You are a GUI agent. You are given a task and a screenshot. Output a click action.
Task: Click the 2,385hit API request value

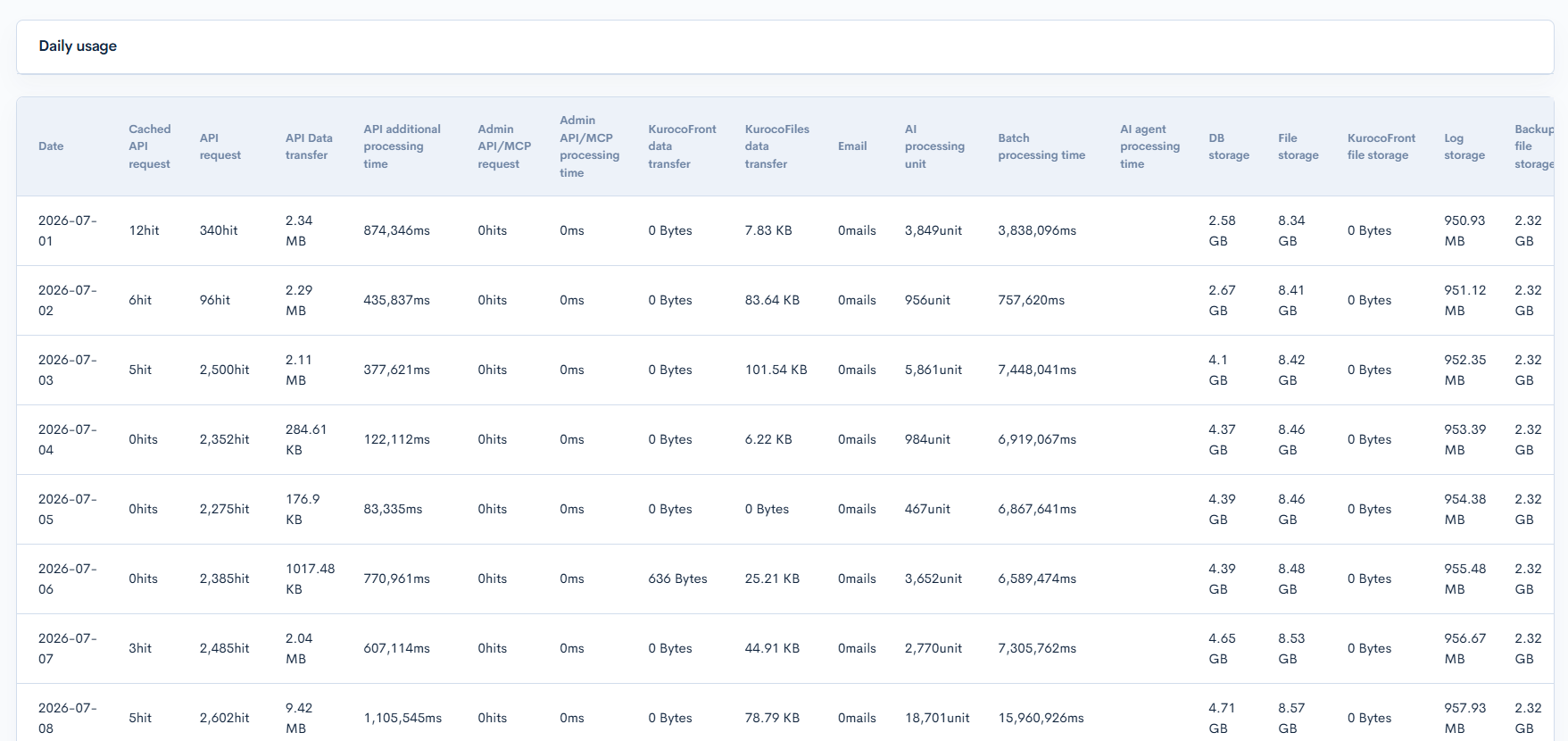pyautogui.click(x=224, y=579)
